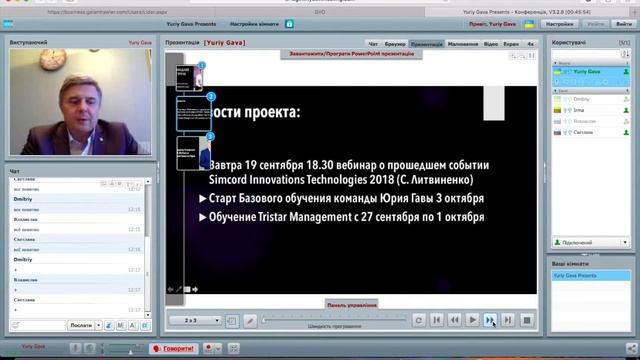This screenshot has width=640, height=360.
Task: Click the blue italic text formatting icon in chat
Action: (x=109, y=325)
